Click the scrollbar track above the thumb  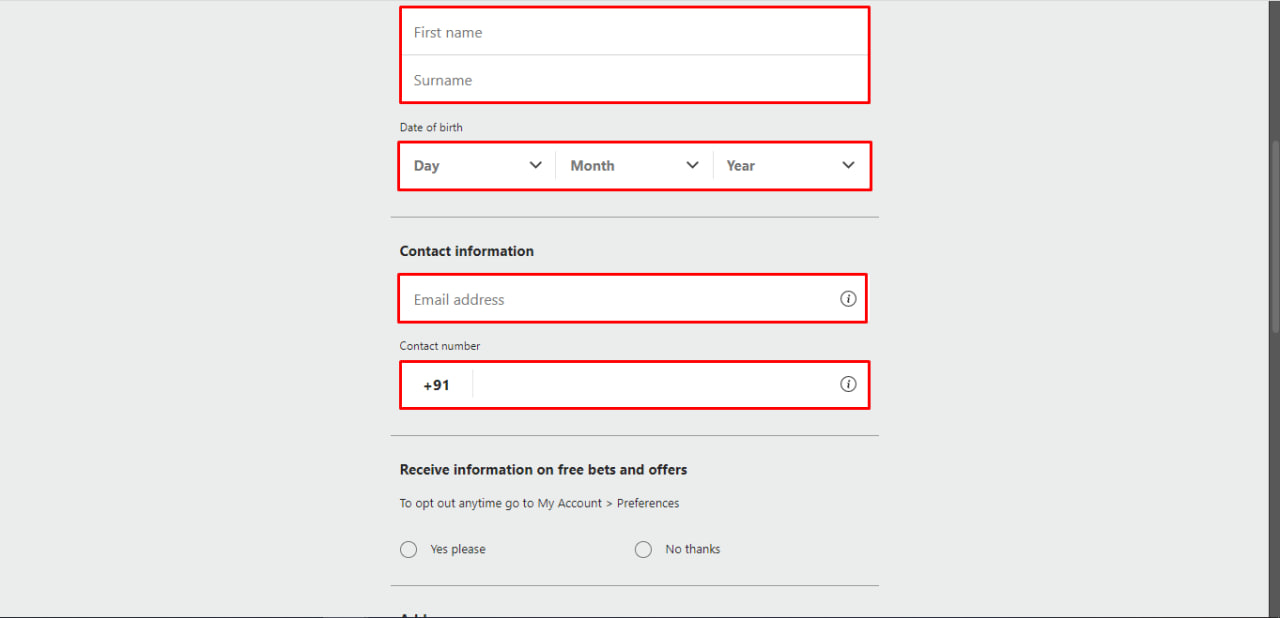click(x=1274, y=70)
